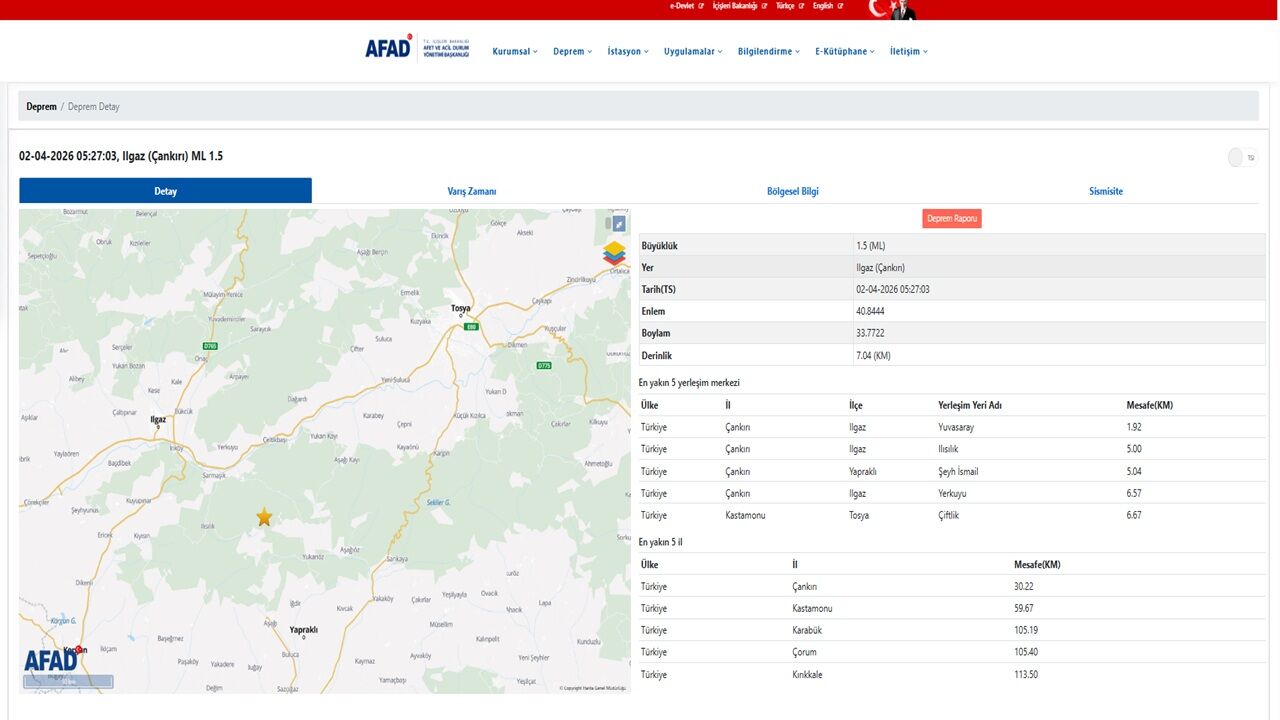The height and width of the screenshot is (720, 1280).
Task: Click the Deprem breadcrumb link
Action: (41, 106)
